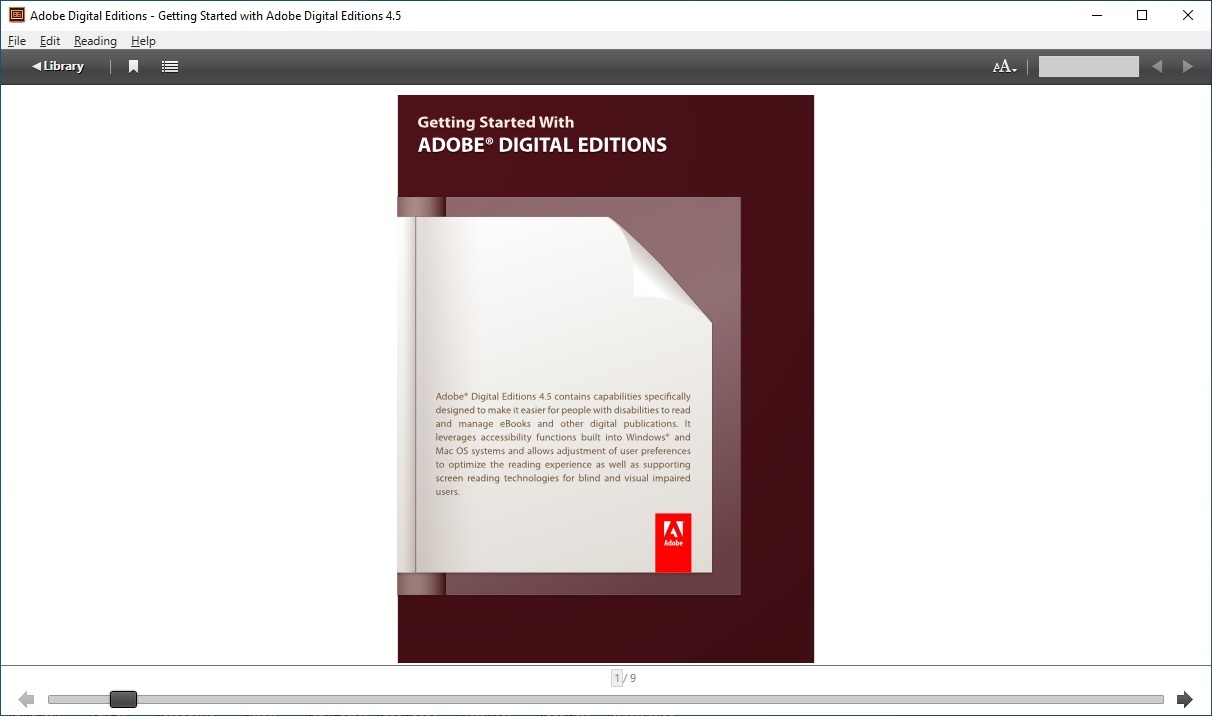Maximize the Adobe Digital Editions window
The image size is (1212, 716).
click(1142, 15)
